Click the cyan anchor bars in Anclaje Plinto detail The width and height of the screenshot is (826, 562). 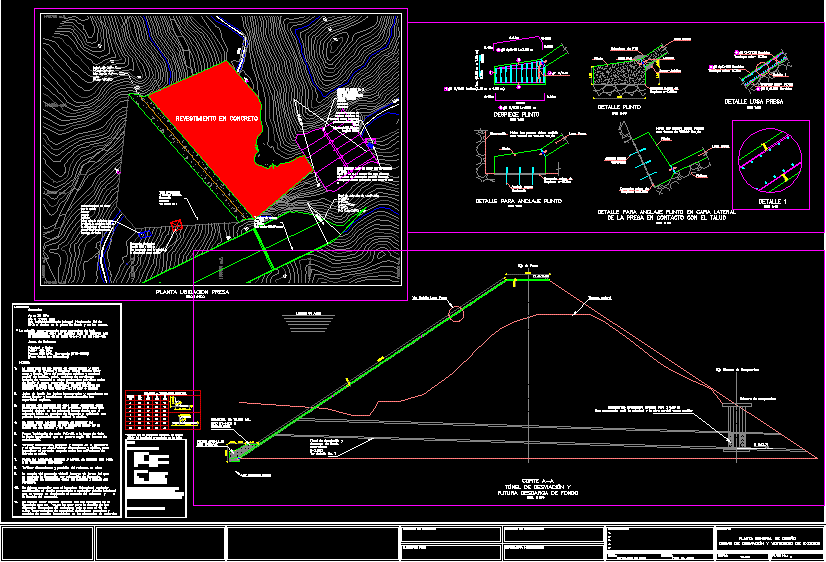tap(519, 176)
